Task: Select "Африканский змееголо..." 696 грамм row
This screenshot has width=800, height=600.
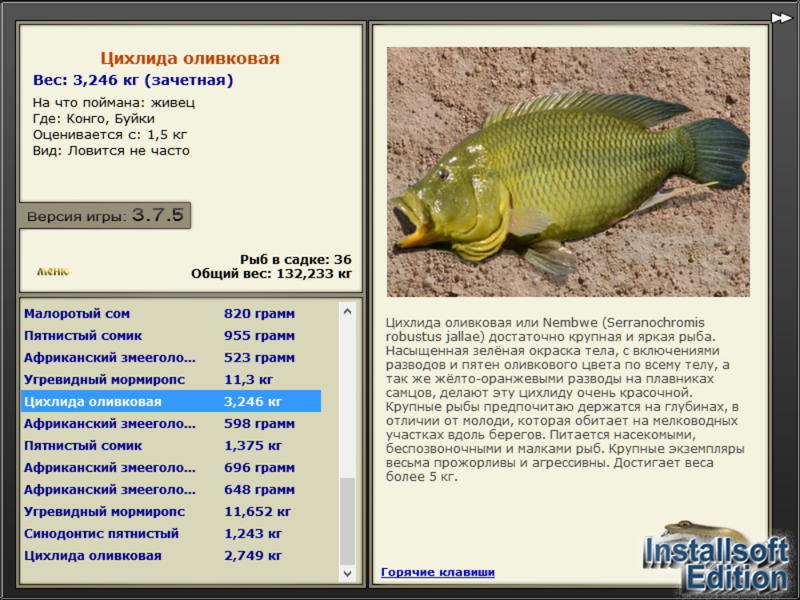Action: (171, 467)
